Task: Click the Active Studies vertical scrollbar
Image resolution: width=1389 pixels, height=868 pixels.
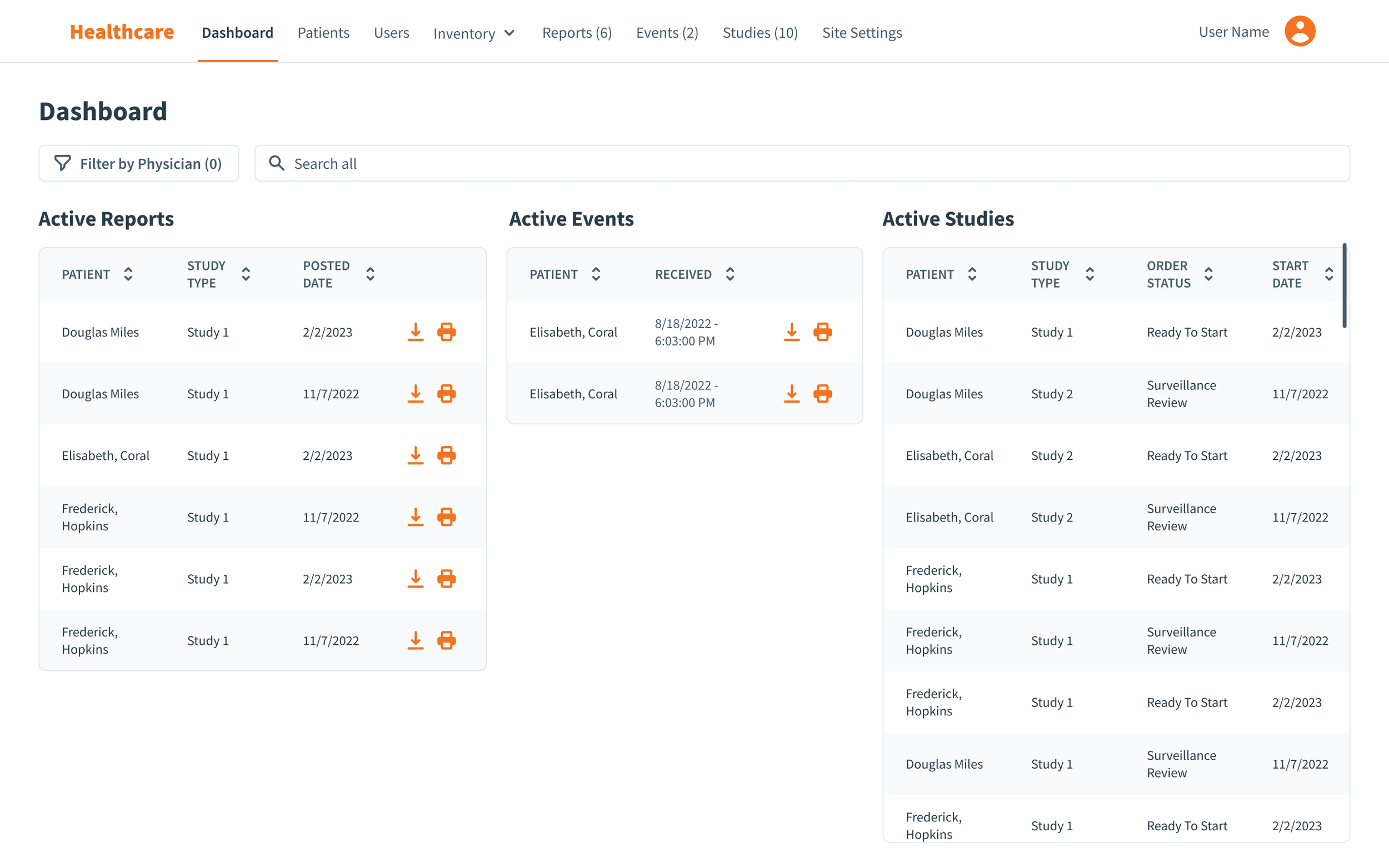Action: click(1343, 286)
